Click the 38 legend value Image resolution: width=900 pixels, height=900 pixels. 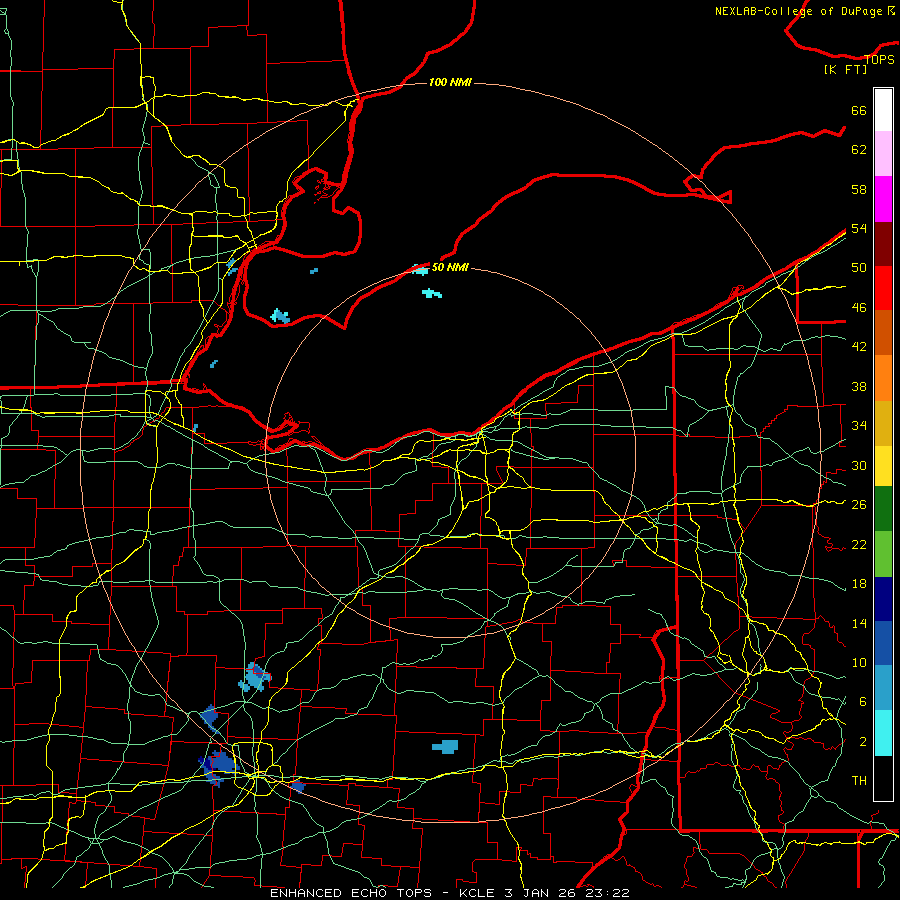pos(859,386)
